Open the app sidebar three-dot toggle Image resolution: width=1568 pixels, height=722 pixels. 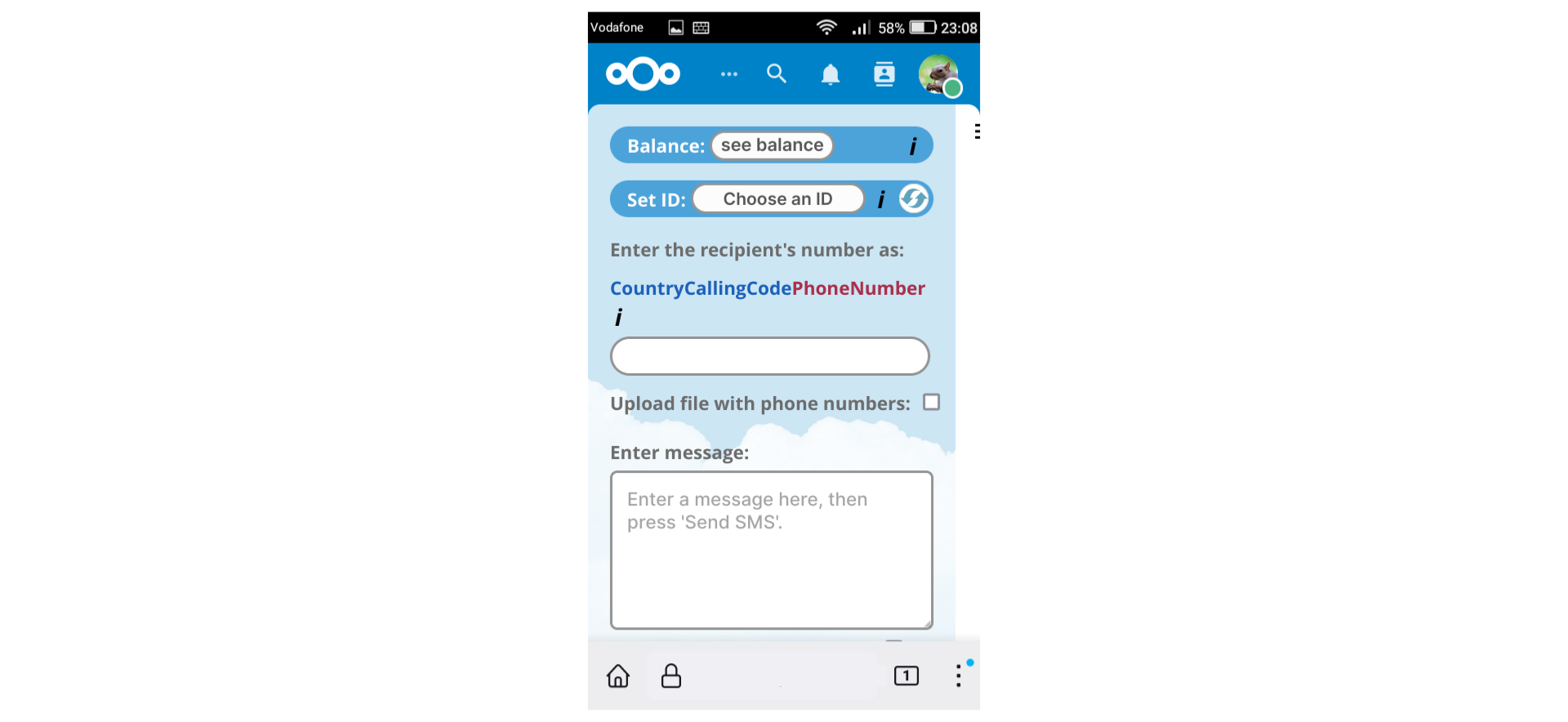tap(977, 131)
